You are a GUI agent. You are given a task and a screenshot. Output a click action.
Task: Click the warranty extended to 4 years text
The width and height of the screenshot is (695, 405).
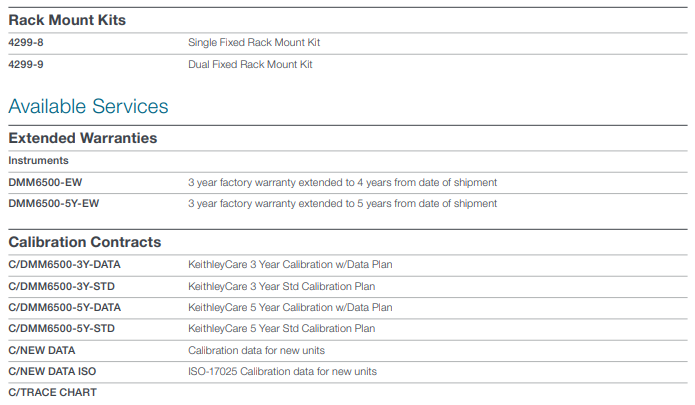coord(342,183)
